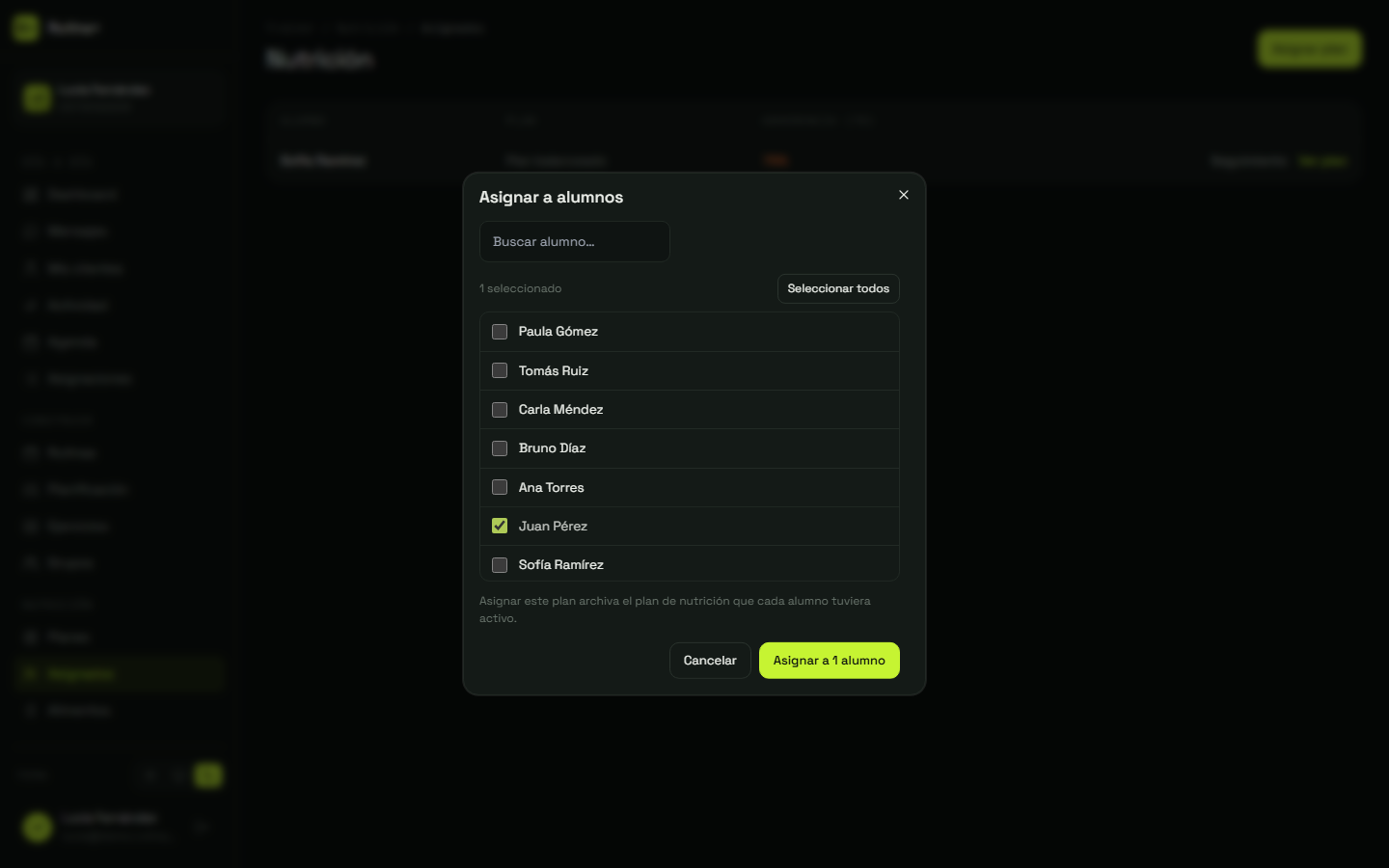Uncheck the Juan Pérez checkbox

point(500,526)
